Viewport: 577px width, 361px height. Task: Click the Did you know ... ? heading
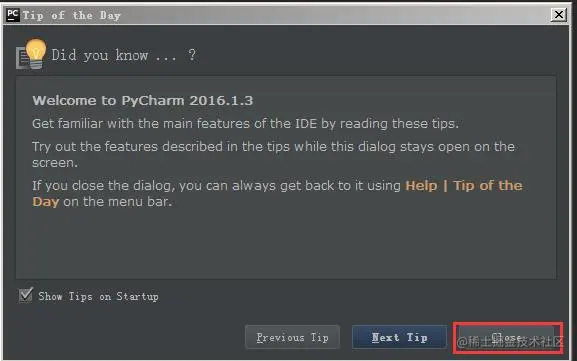pos(124,55)
